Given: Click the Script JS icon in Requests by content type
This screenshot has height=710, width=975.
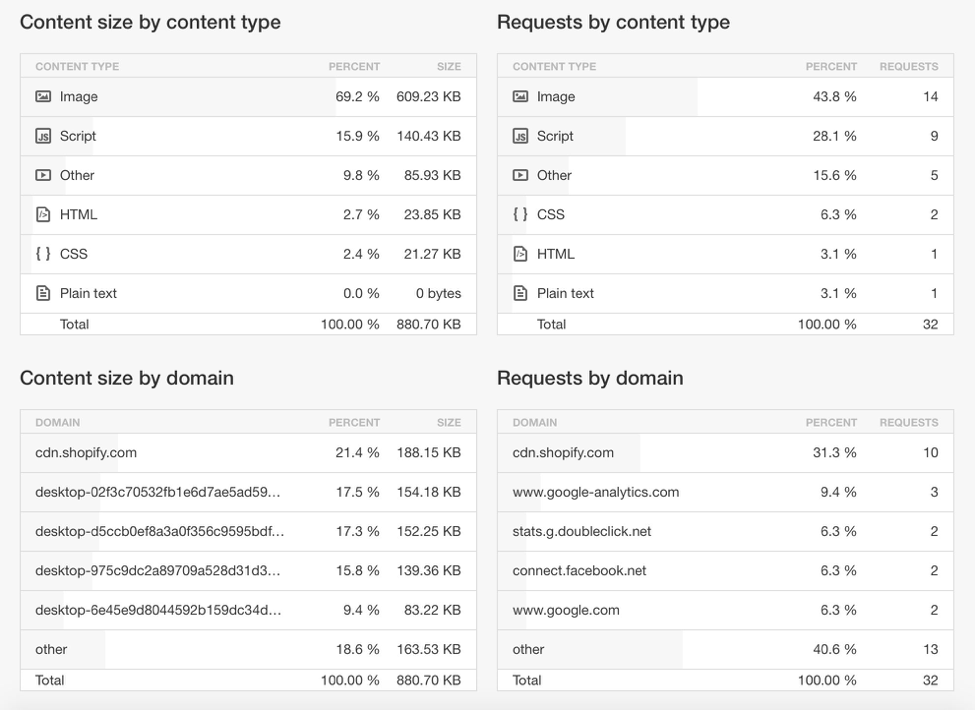Looking at the screenshot, I should (520, 136).
